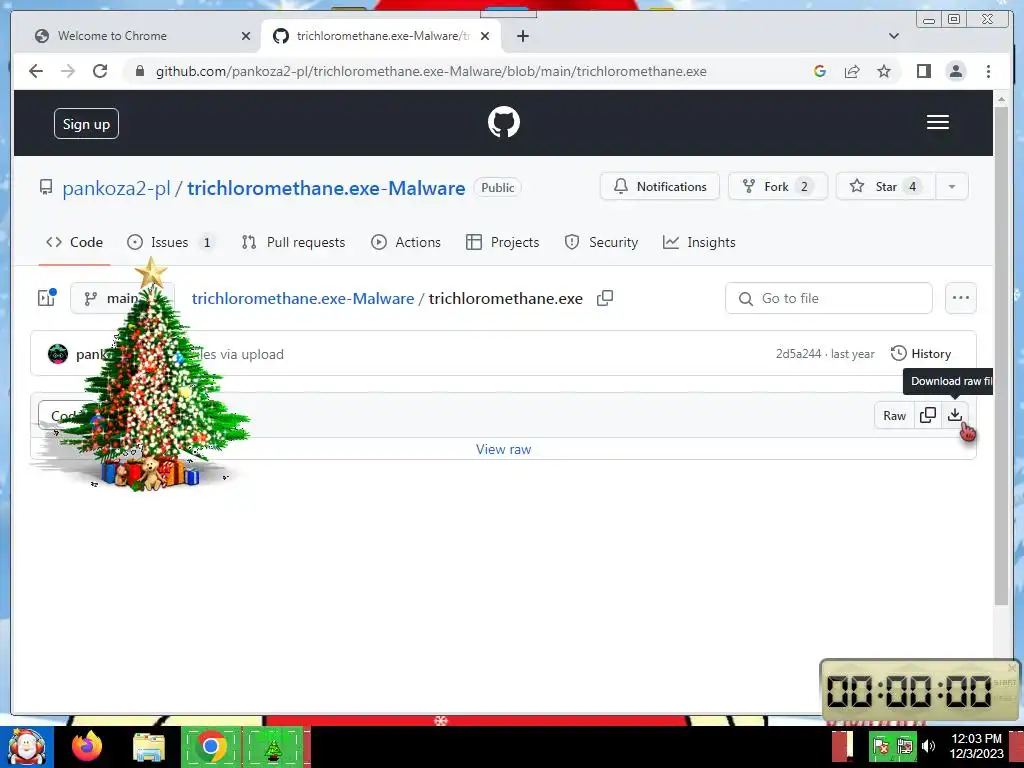The image size is (1024, 768).
Task: Open the main branch selector
Action: pyautogui.click(x=121, y=298)
